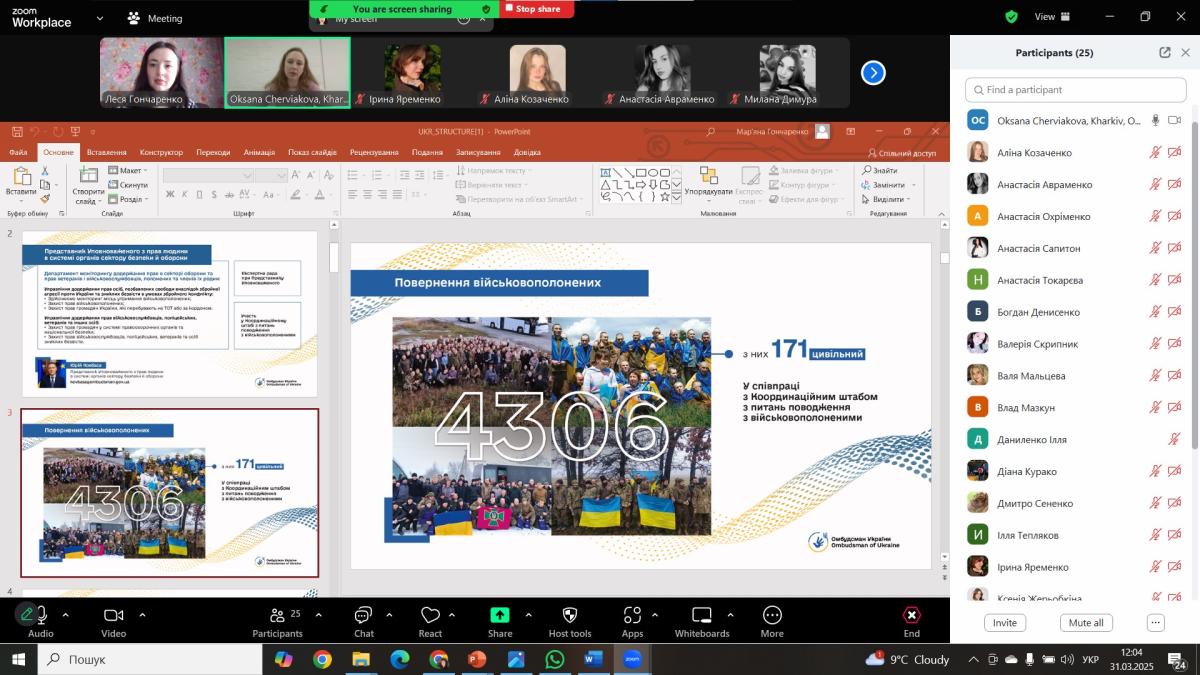
Task: Click the More options ellipsis icon
Action: tap(772, 616)
